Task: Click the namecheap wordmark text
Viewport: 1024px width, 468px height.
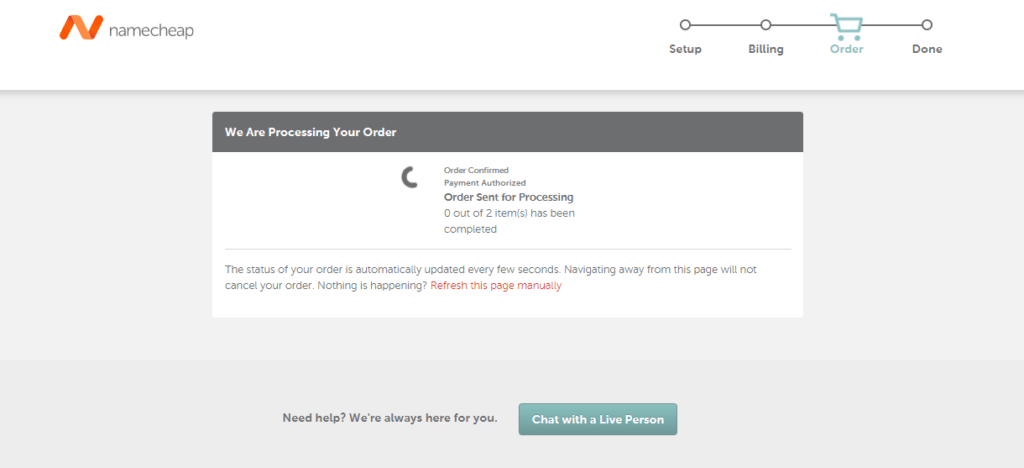Action: (x=150, y=30)
